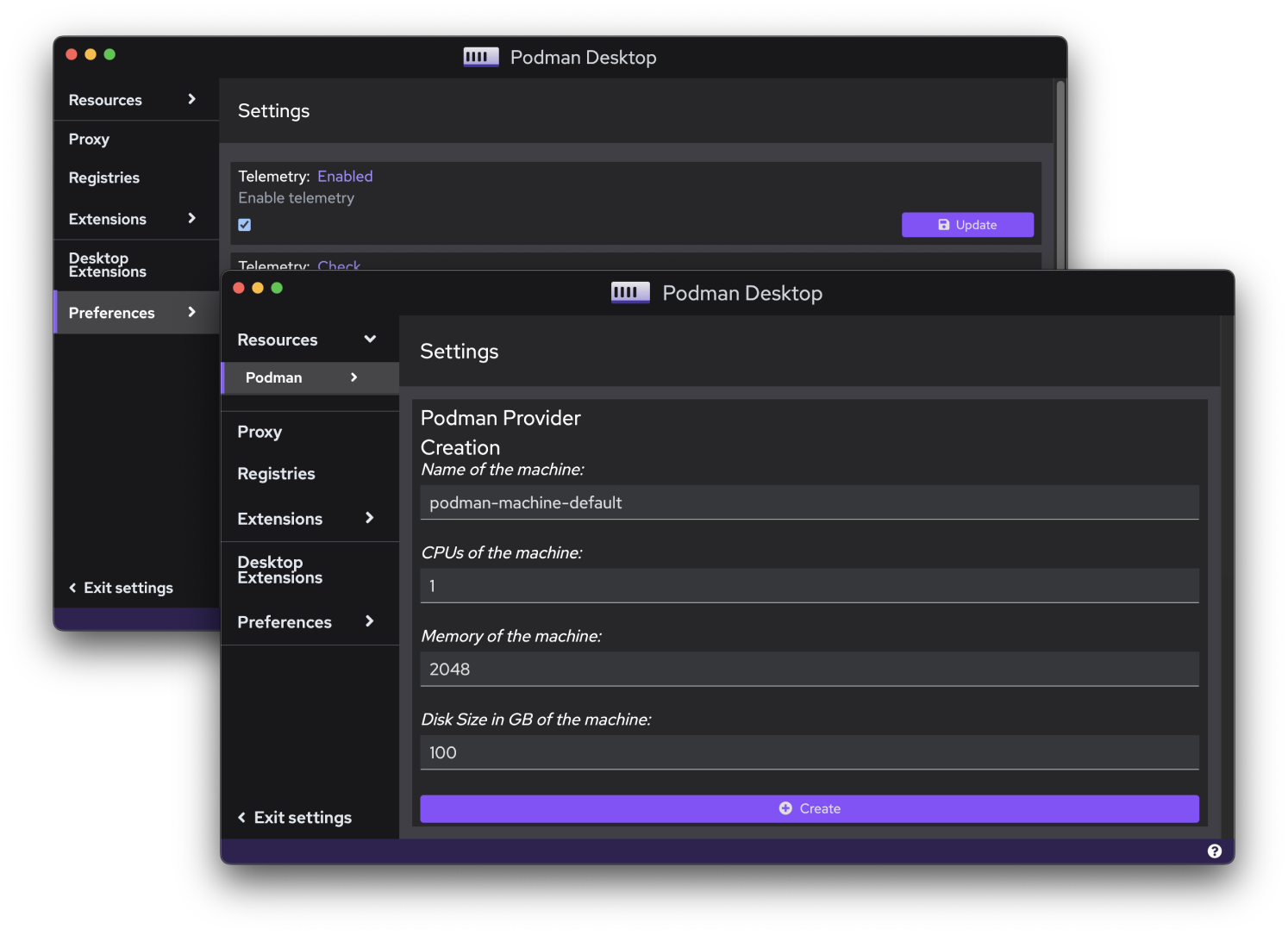Click the Enabled telemetry value link
The height and width of the screenshot is (935, 1288).
(x=345, y=176)
